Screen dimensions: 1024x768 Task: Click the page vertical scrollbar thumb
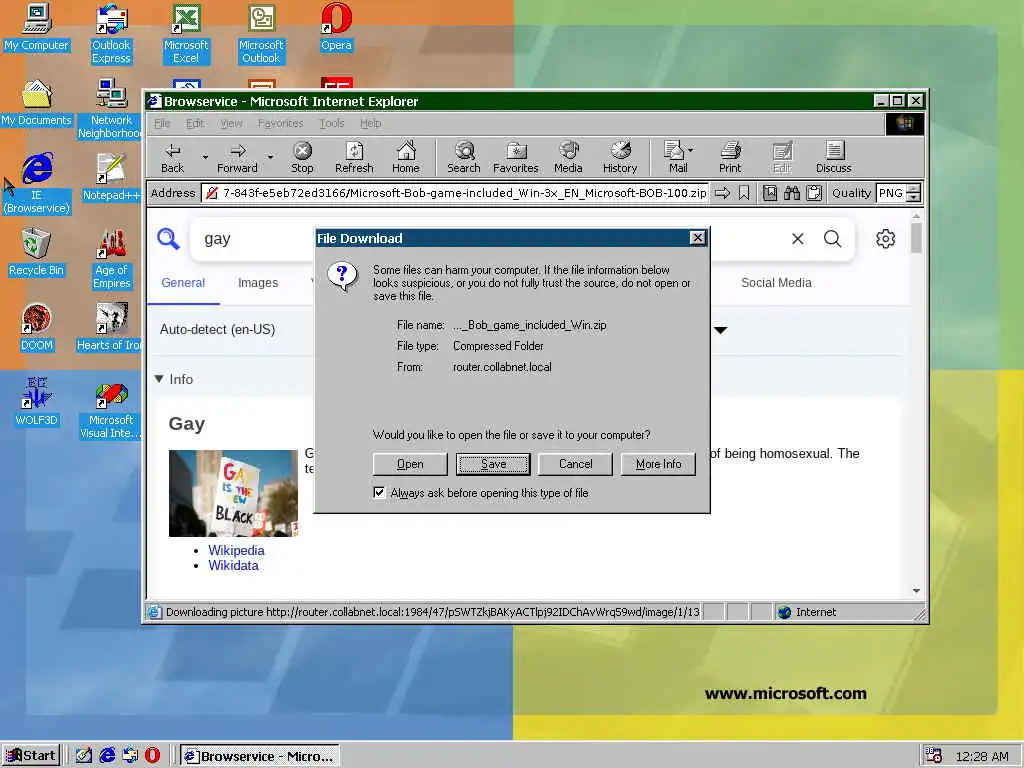pos(916,238)
